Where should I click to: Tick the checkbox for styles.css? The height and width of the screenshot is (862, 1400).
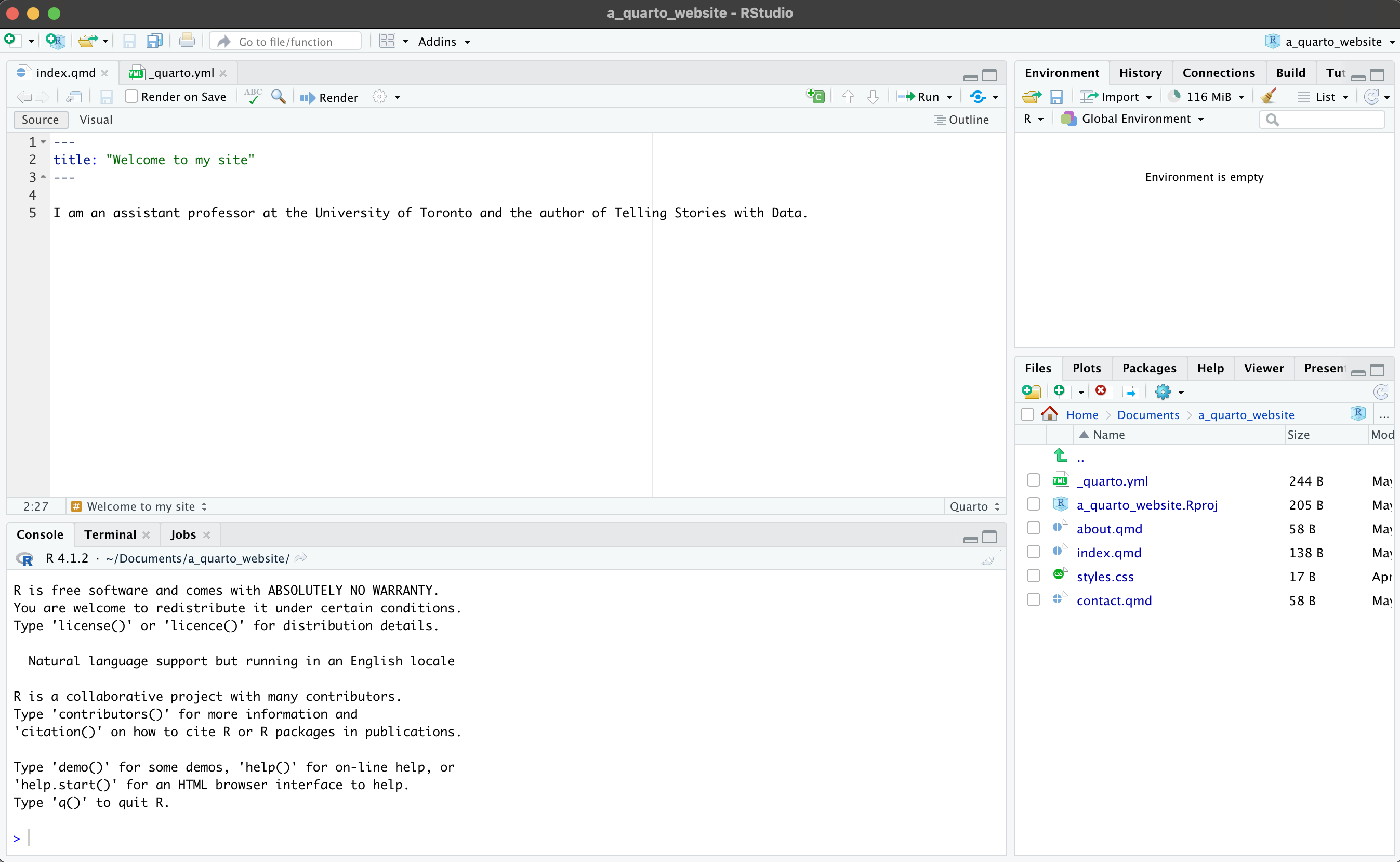coord(1034,577)
